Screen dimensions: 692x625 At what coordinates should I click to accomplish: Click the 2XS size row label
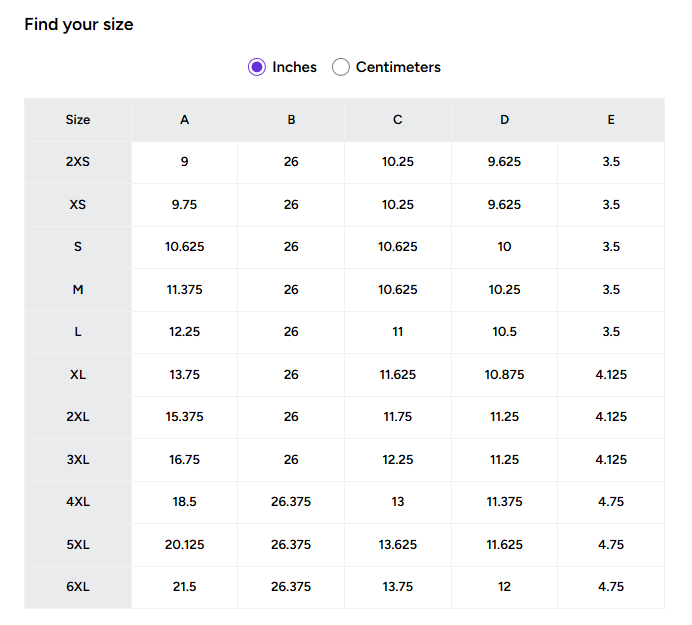[78, 162]
